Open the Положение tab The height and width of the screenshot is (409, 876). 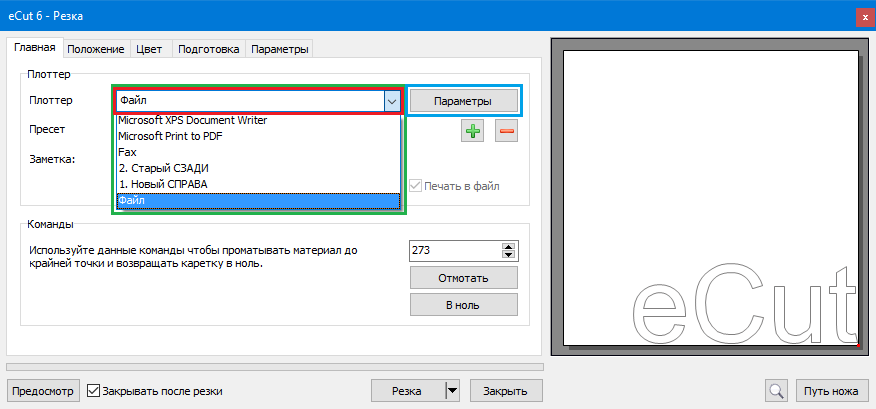tap(96, 49)
